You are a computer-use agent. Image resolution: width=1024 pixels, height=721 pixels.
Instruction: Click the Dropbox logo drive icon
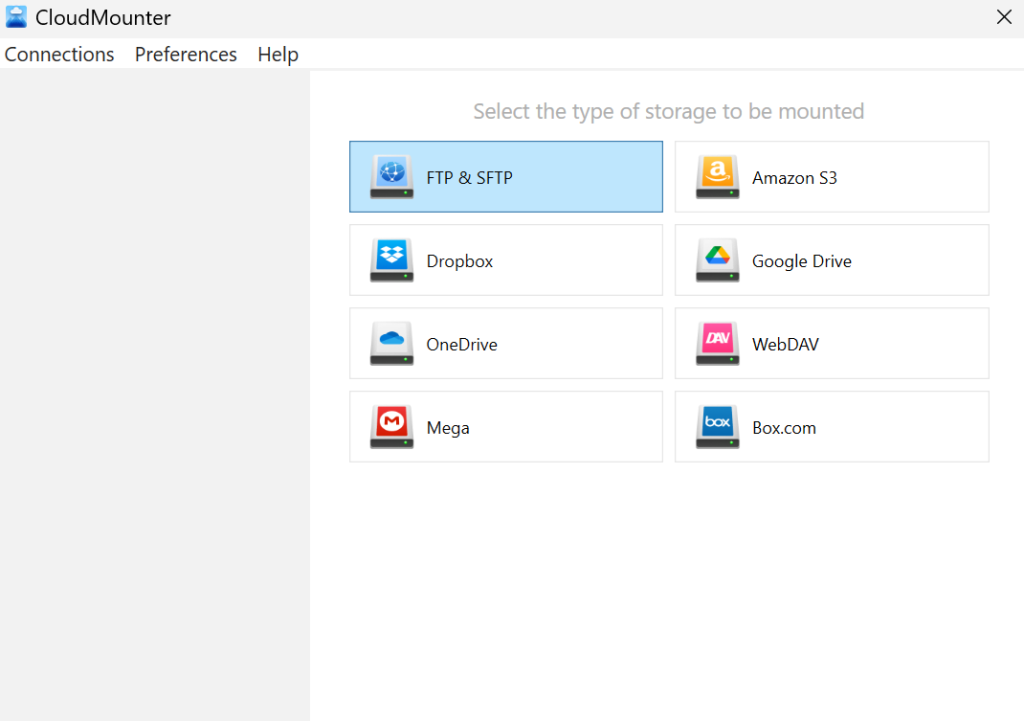391,260
